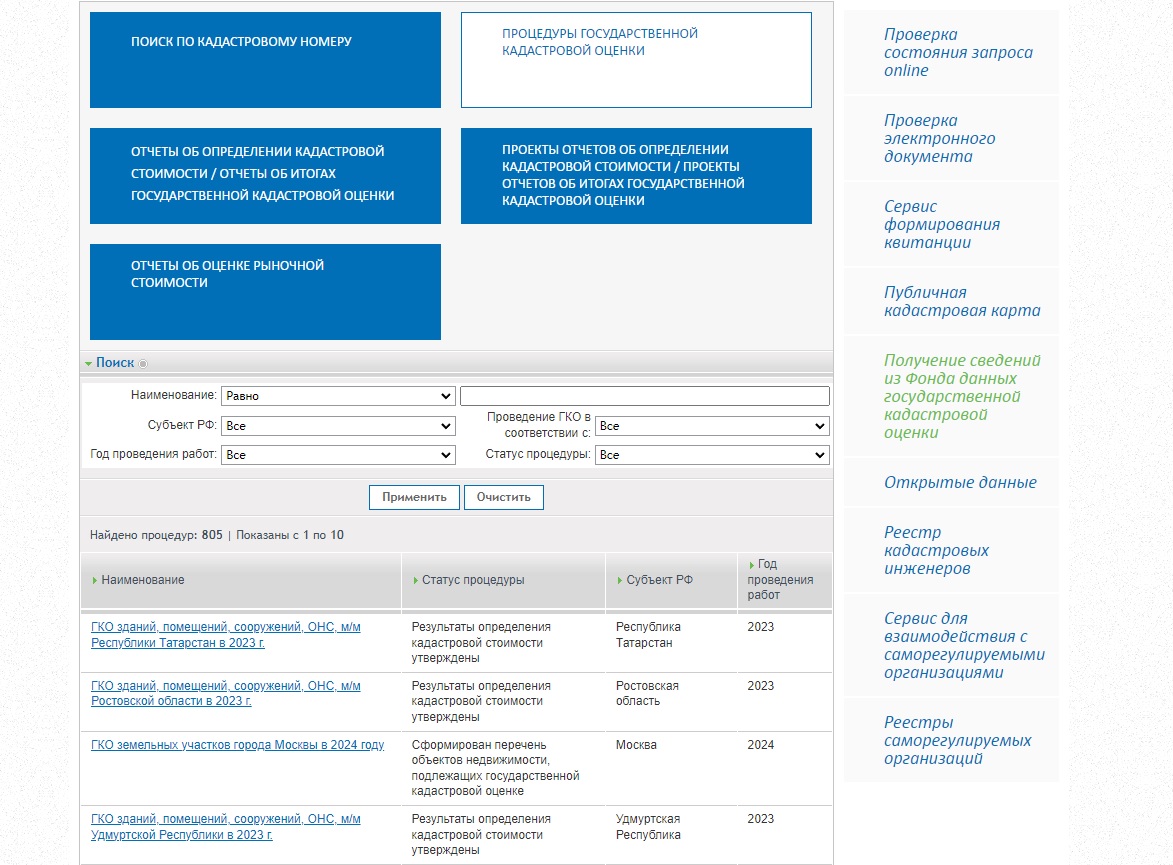Screen dimensions: 1173x865
Task: Sort by Статус процедуры column arrow
Action: (x=415, y=581)
